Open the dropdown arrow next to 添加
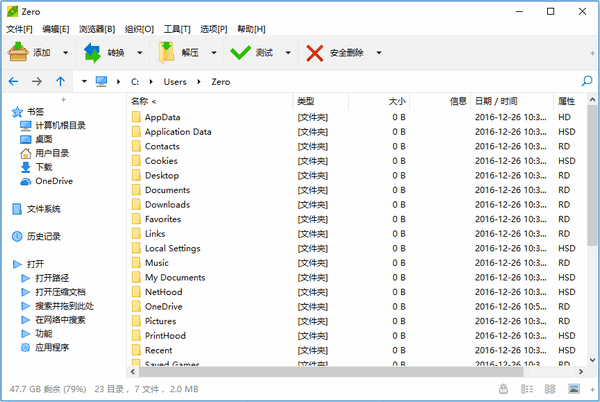The height and width of the screenshot is (402, 600). [66, 52]
